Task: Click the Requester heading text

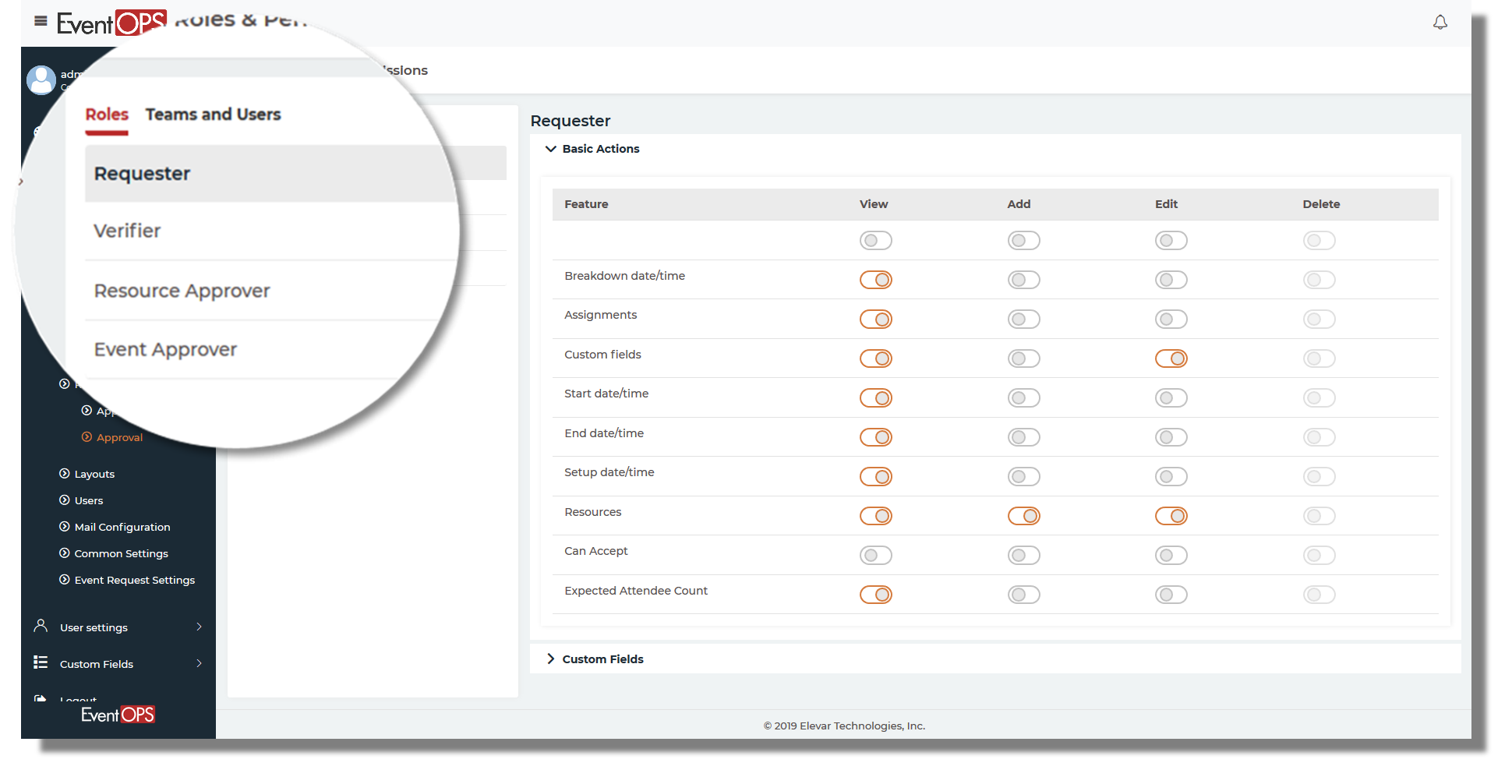Action: point(571,121)
